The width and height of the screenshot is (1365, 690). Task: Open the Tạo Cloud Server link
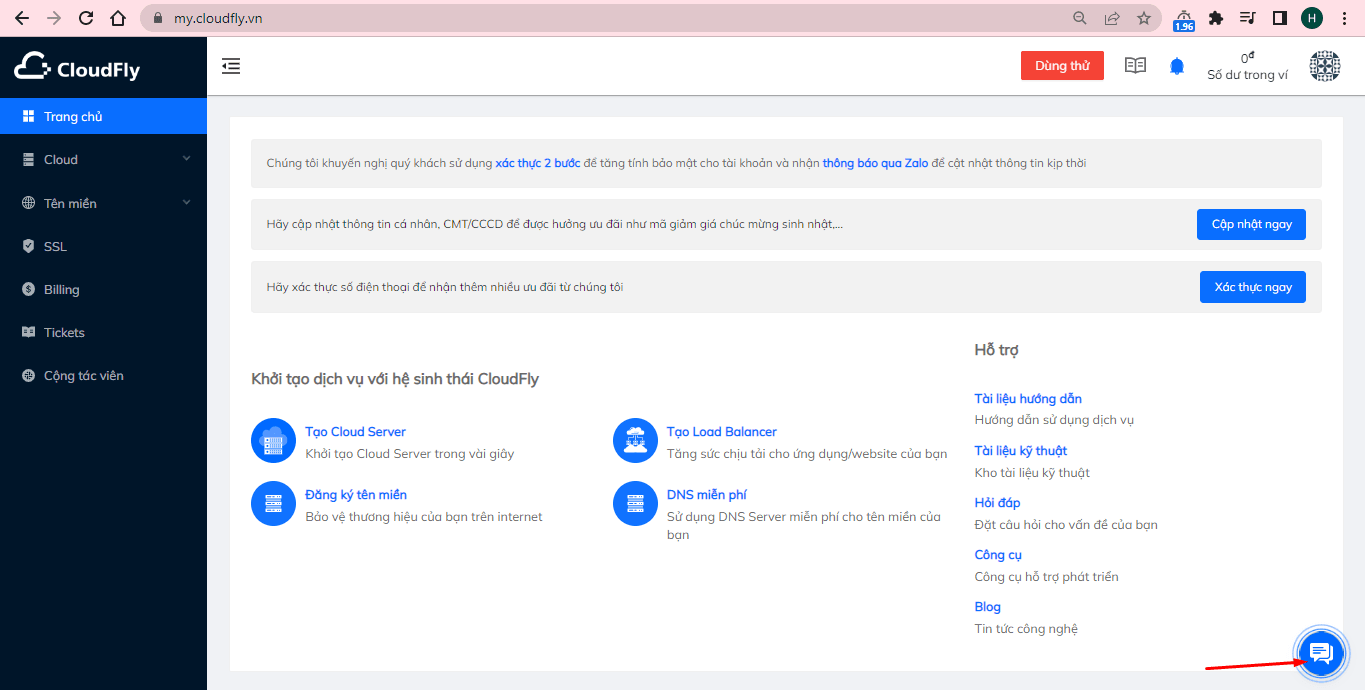[355, 432]
